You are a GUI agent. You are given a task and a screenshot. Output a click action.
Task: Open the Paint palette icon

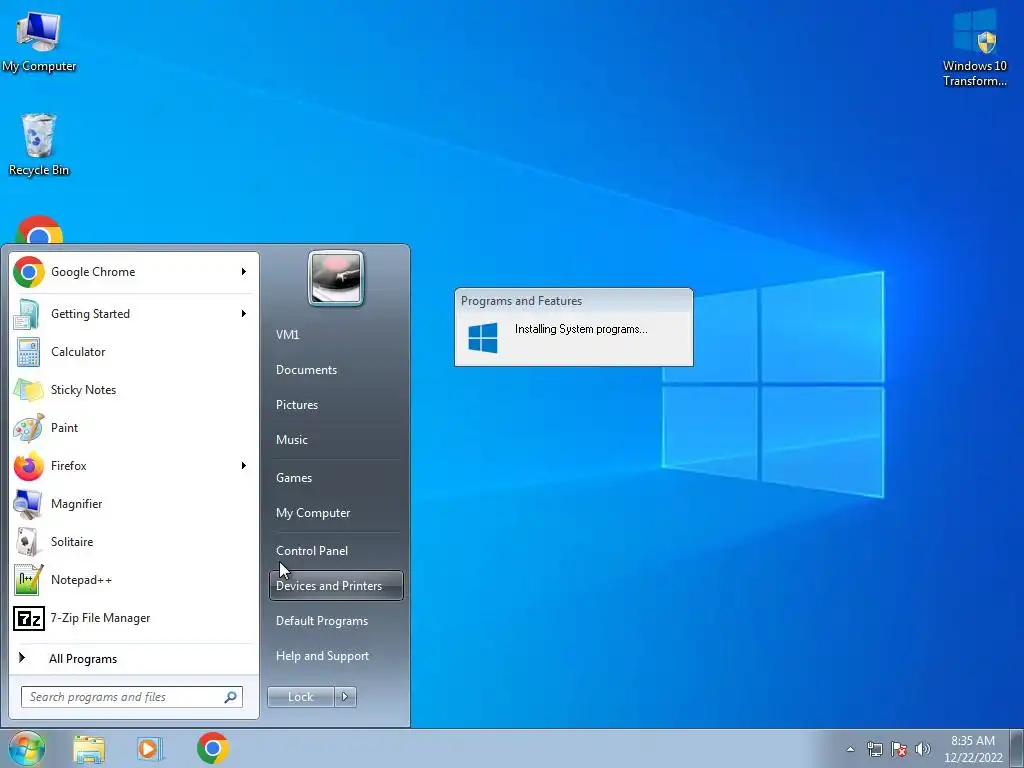(x=28, y=428)
